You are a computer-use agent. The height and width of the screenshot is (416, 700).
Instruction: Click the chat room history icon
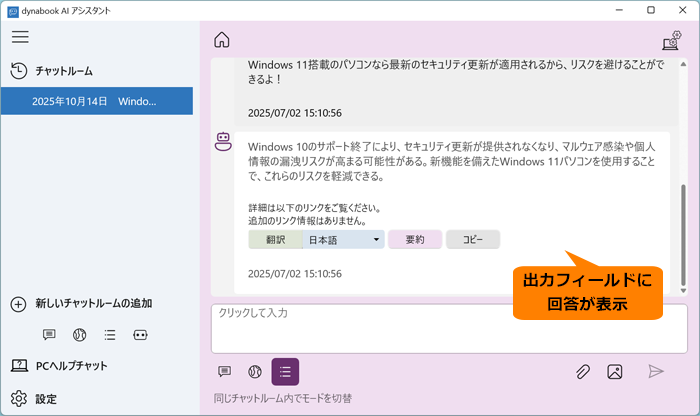18,71
